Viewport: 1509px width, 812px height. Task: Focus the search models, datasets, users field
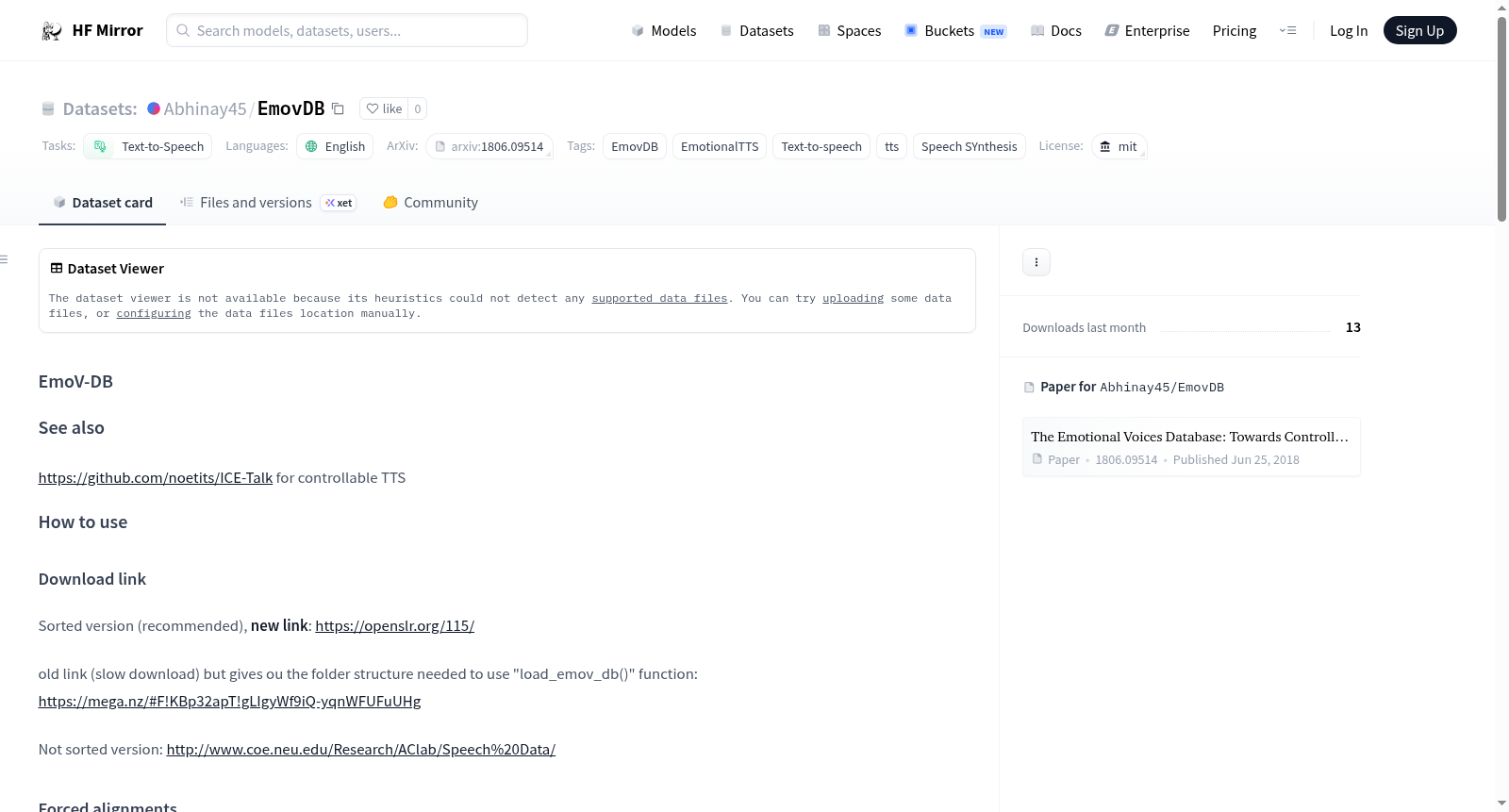347,30
